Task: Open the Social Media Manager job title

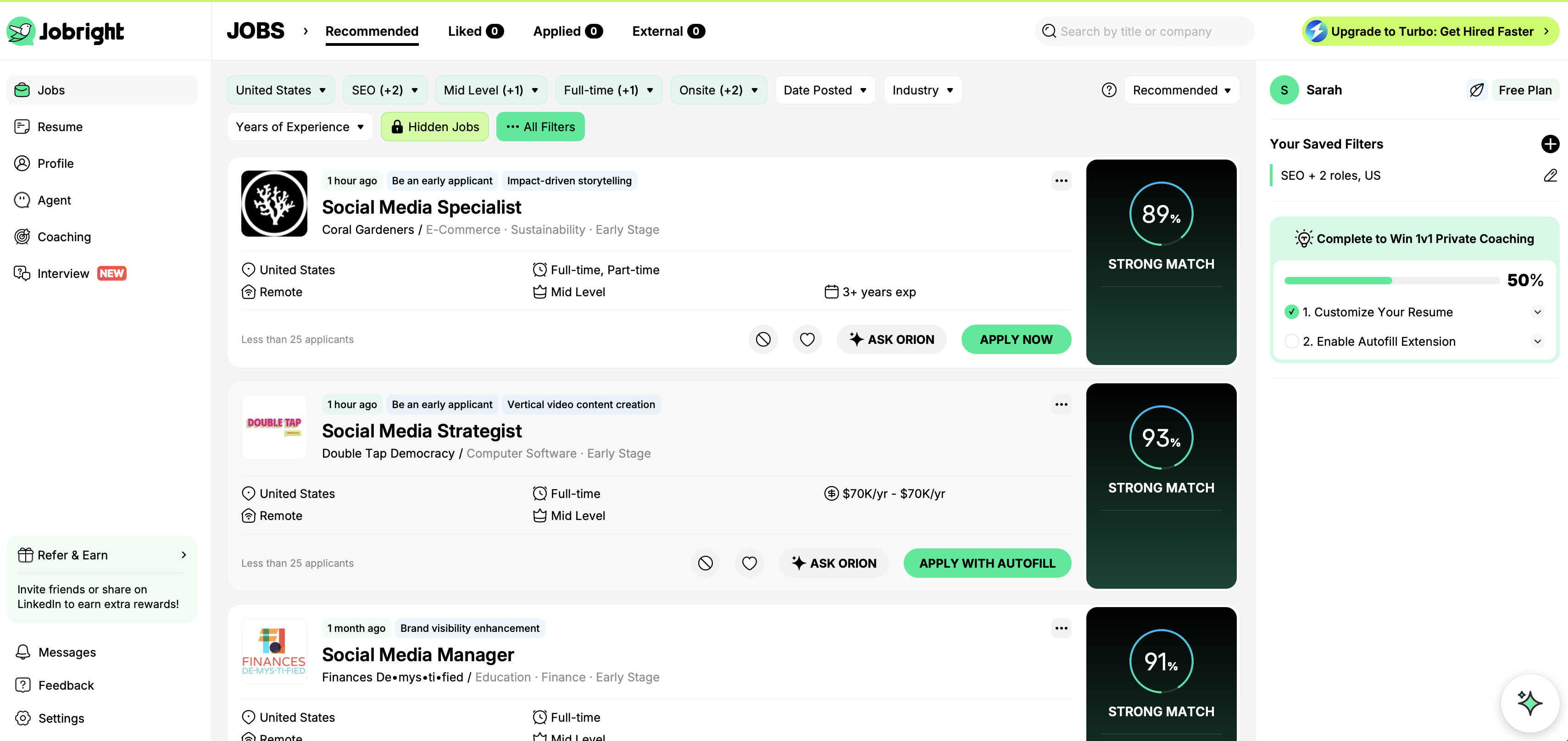Action: pyautogui.click(x=417, y=655)
